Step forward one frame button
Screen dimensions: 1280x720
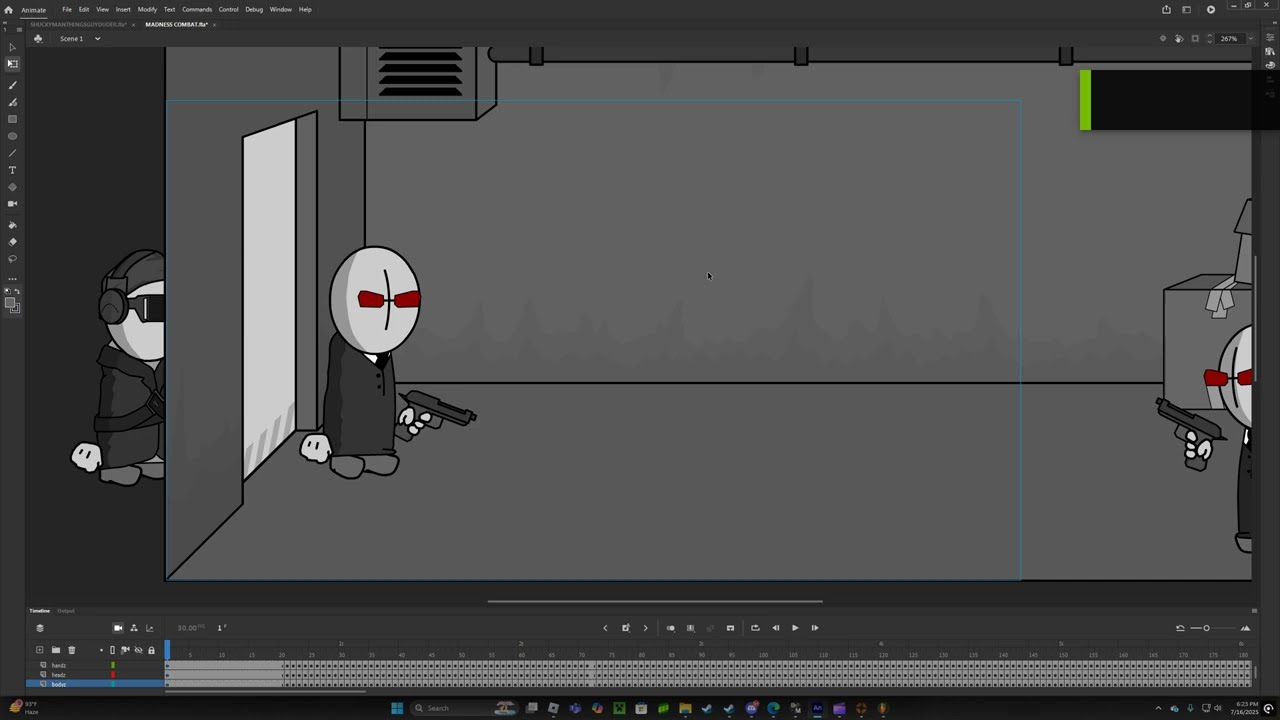coord(815,628)
